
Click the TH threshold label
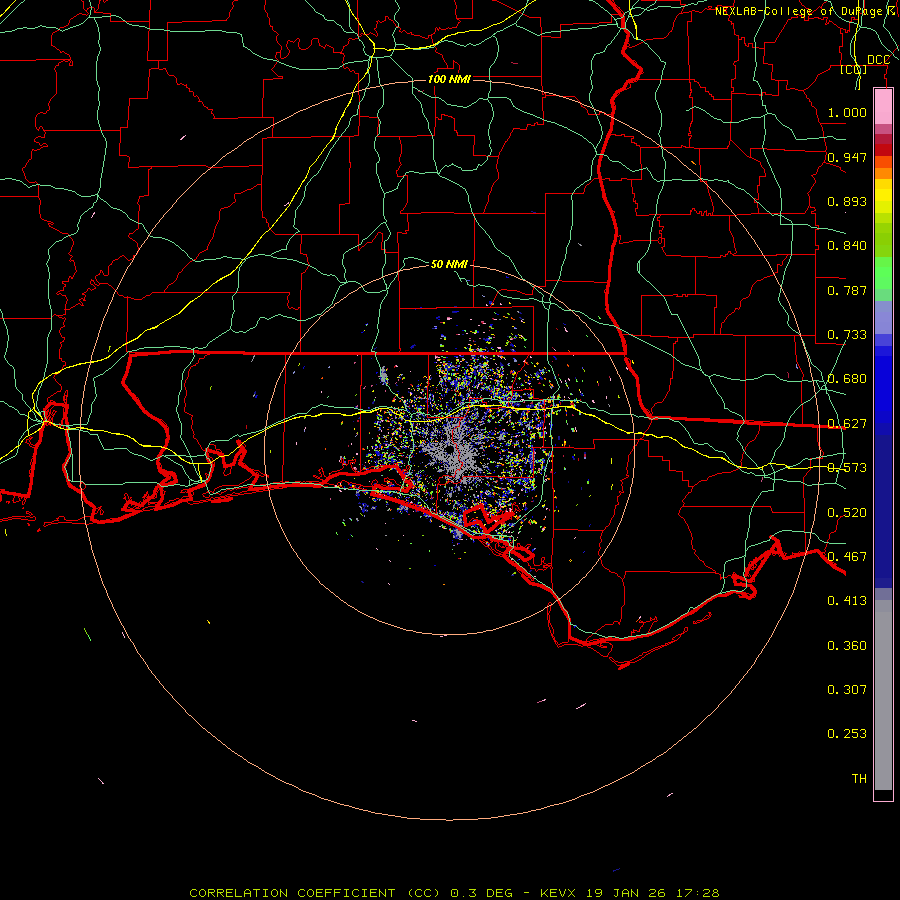(x=859, y=779)
